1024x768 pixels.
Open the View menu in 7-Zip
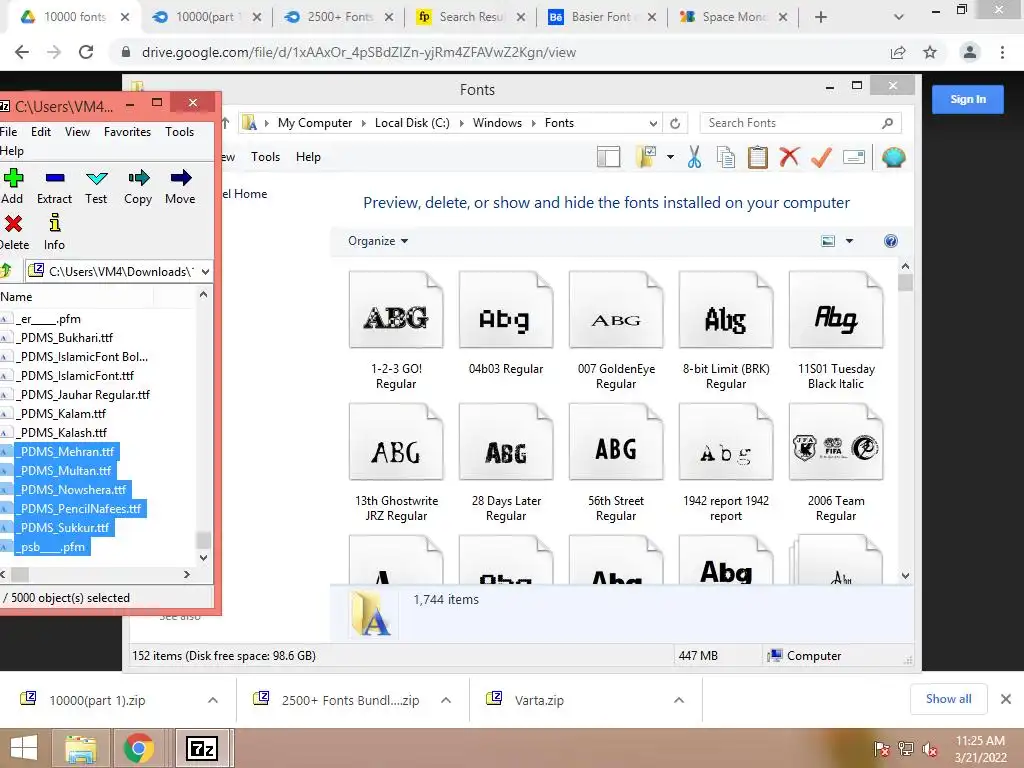(77, 131)
